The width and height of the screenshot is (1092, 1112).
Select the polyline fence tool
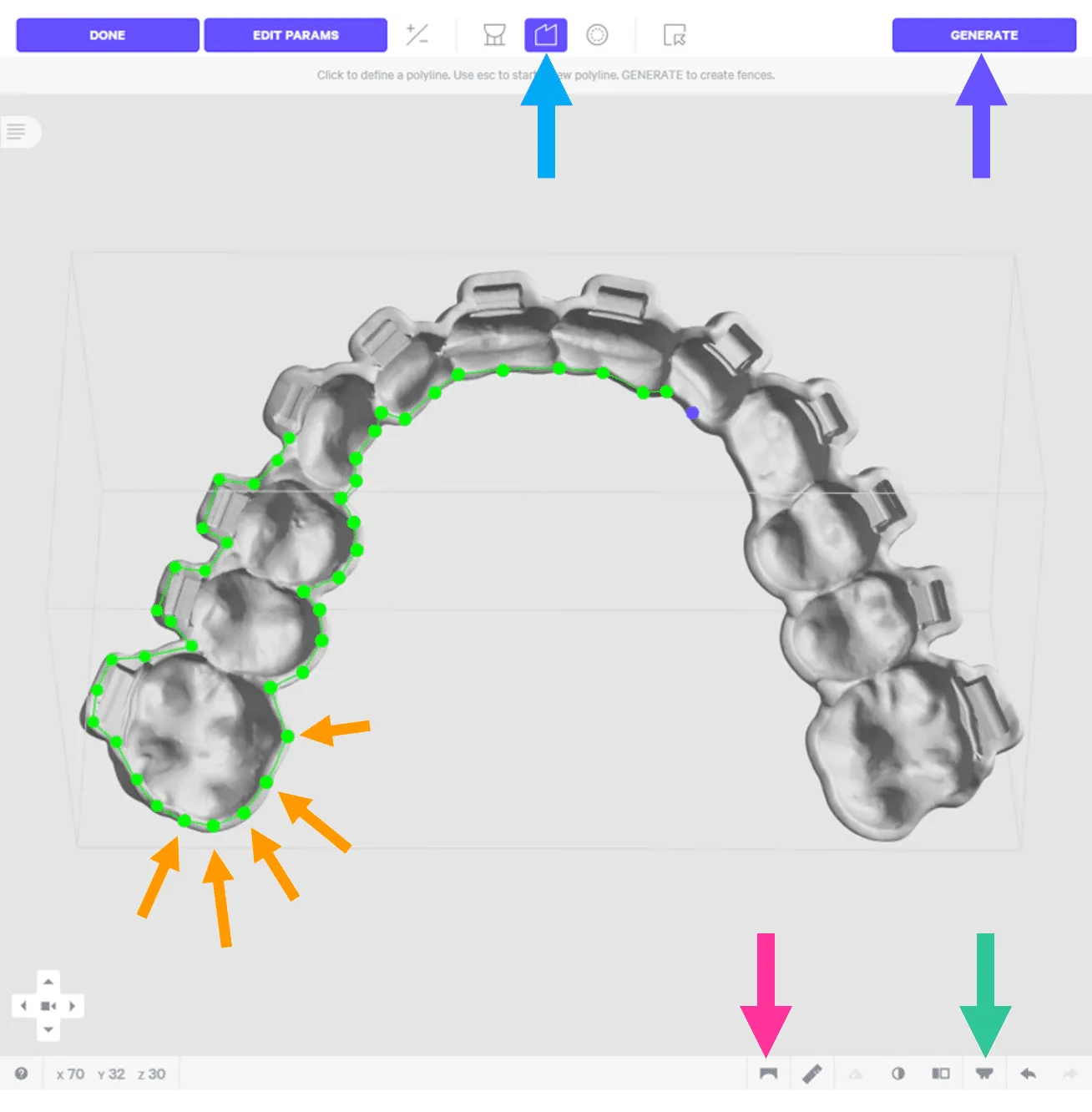point(546,35)
